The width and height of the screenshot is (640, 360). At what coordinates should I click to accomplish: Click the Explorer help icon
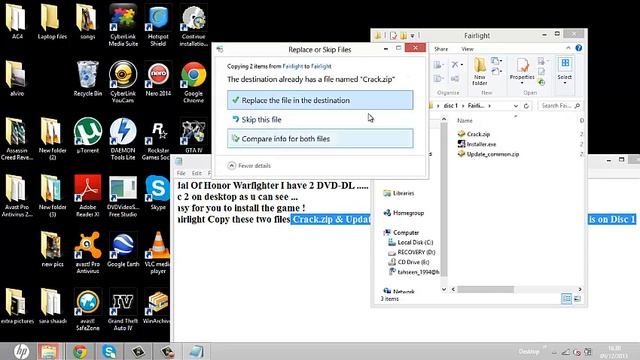pos(579,48)
